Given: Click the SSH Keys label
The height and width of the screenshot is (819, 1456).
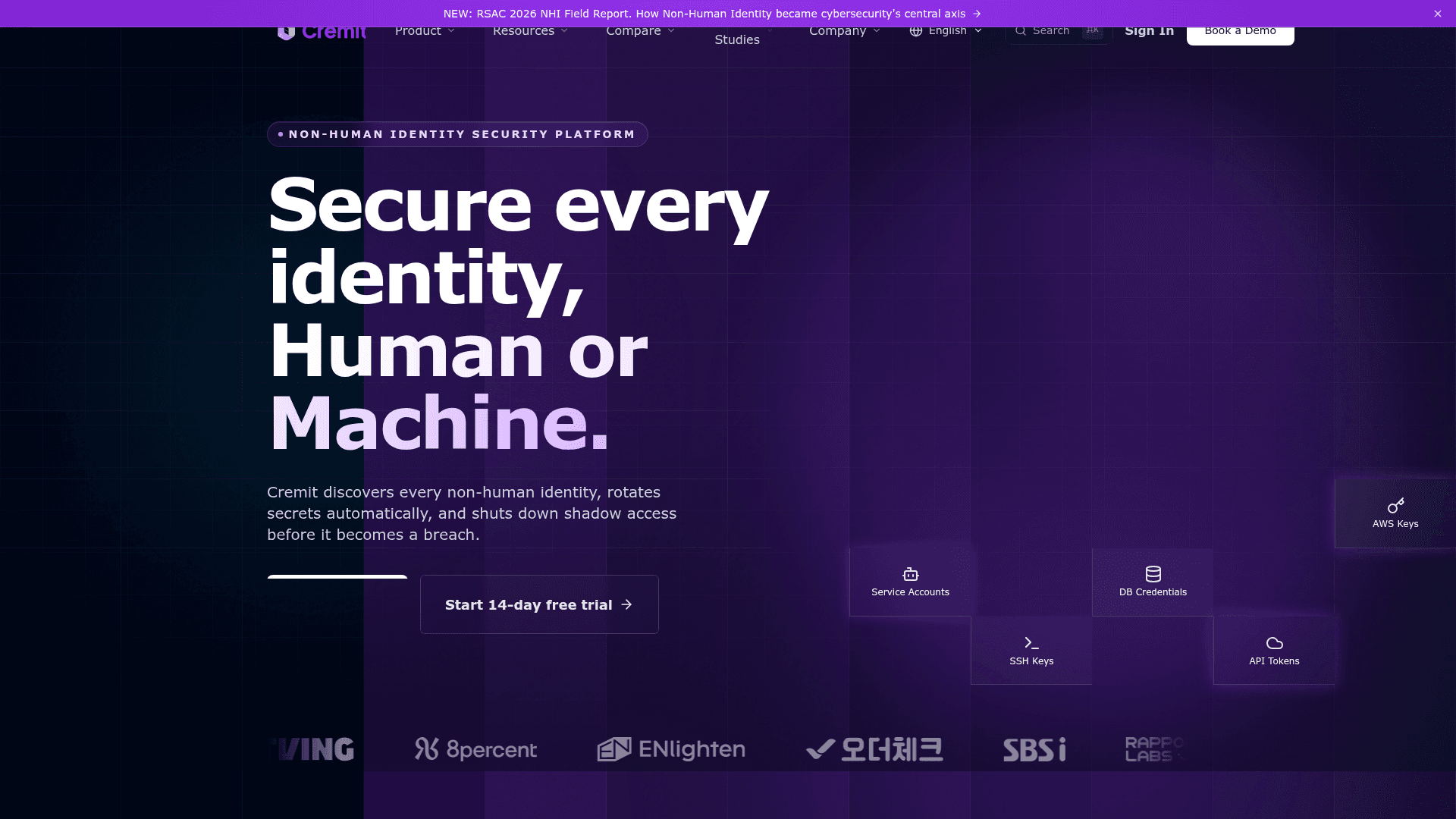Looking at the screenshot, I should (1031, 661).
